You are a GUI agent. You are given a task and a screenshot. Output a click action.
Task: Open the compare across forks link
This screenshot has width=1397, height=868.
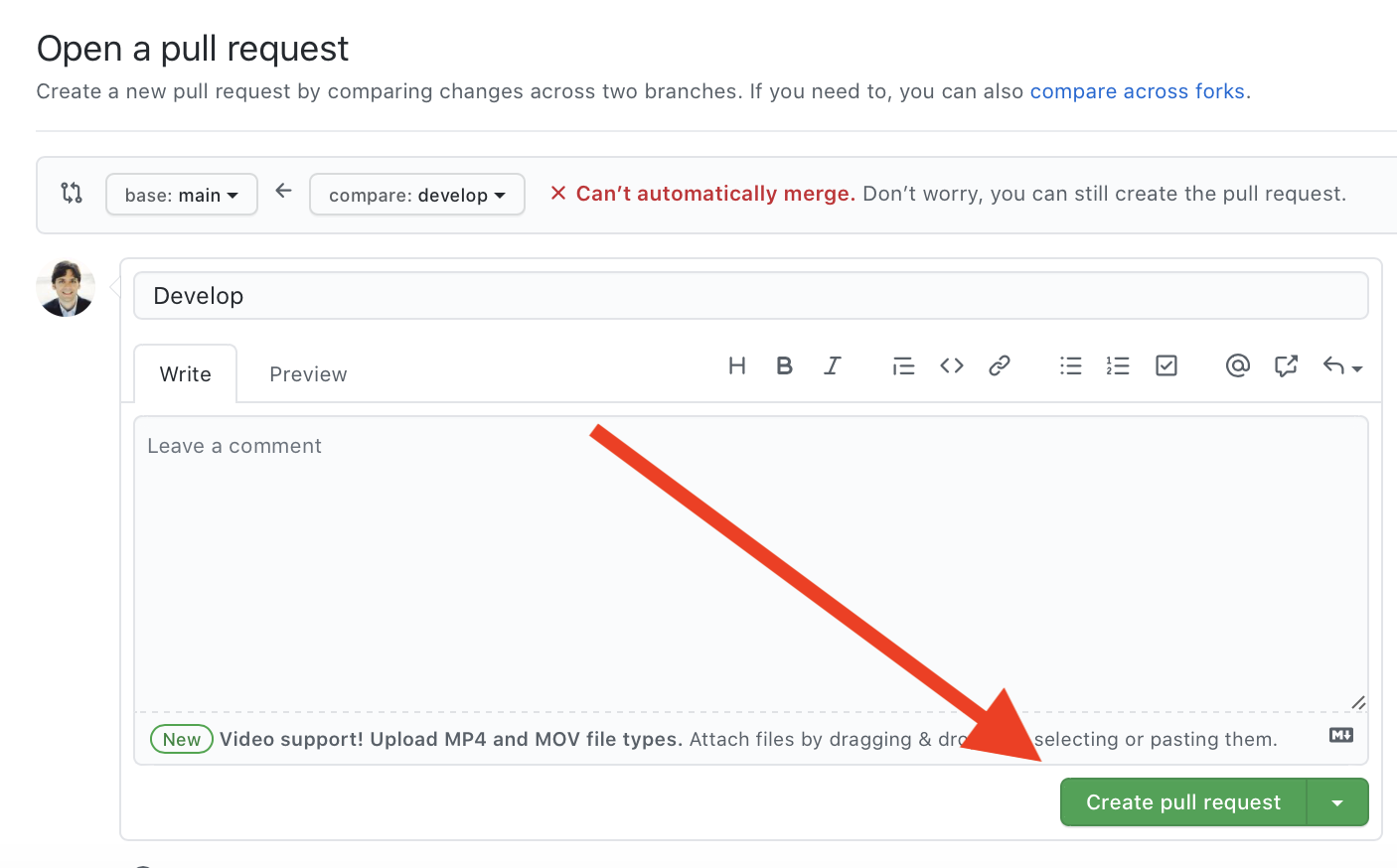pos(1137,91)
